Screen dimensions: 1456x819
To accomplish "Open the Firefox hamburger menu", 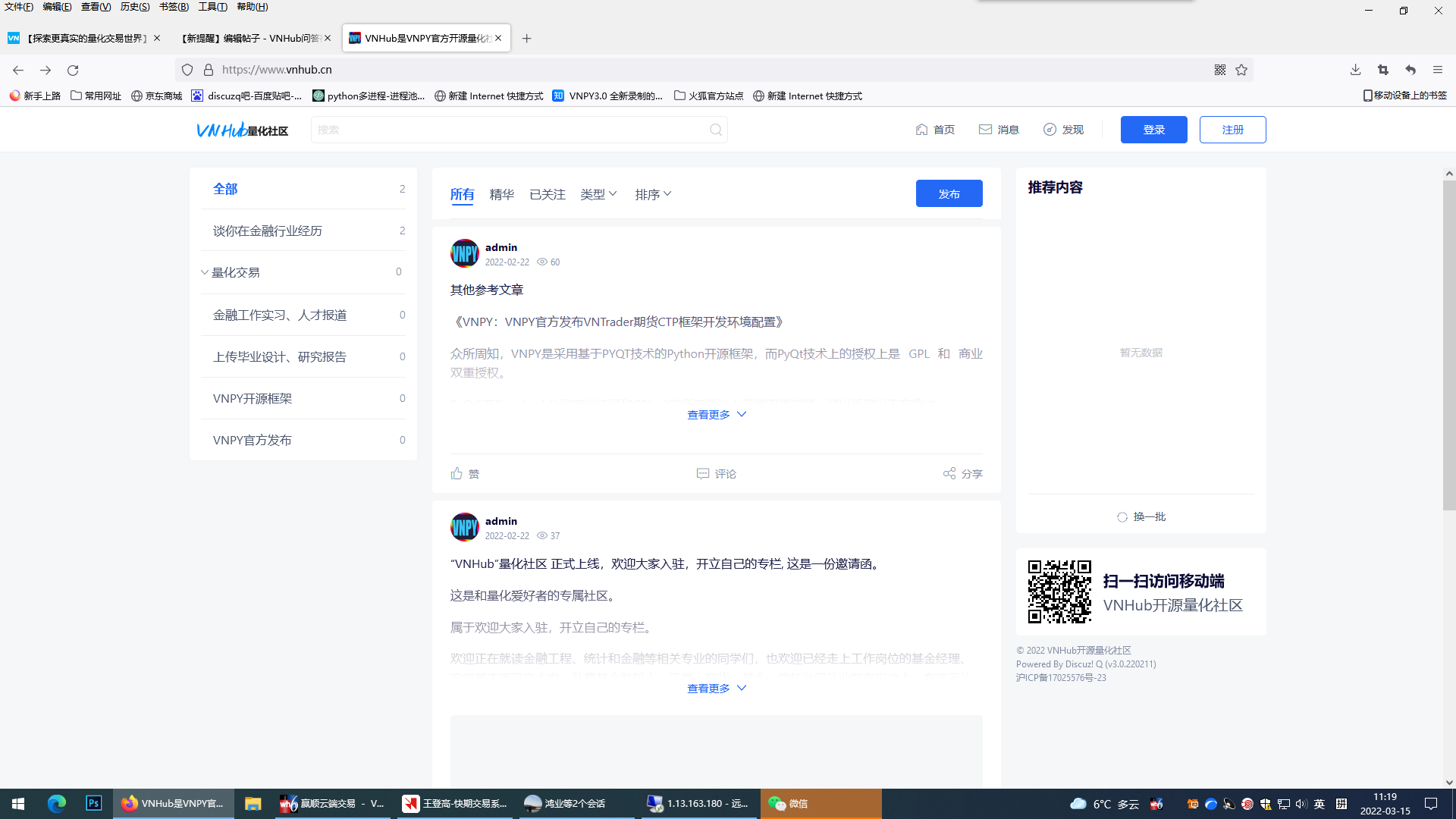I will 1438,70.
